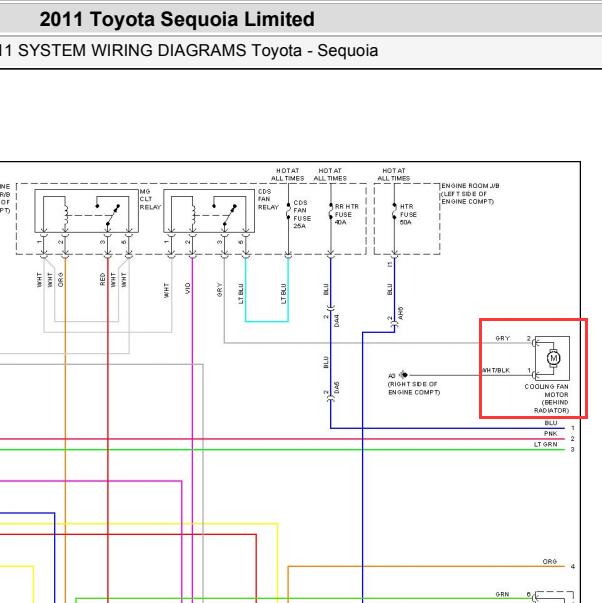
Task: Click 'BLU' label beside wire number 1
Action: pyautogui.click(x=551, y=423)
